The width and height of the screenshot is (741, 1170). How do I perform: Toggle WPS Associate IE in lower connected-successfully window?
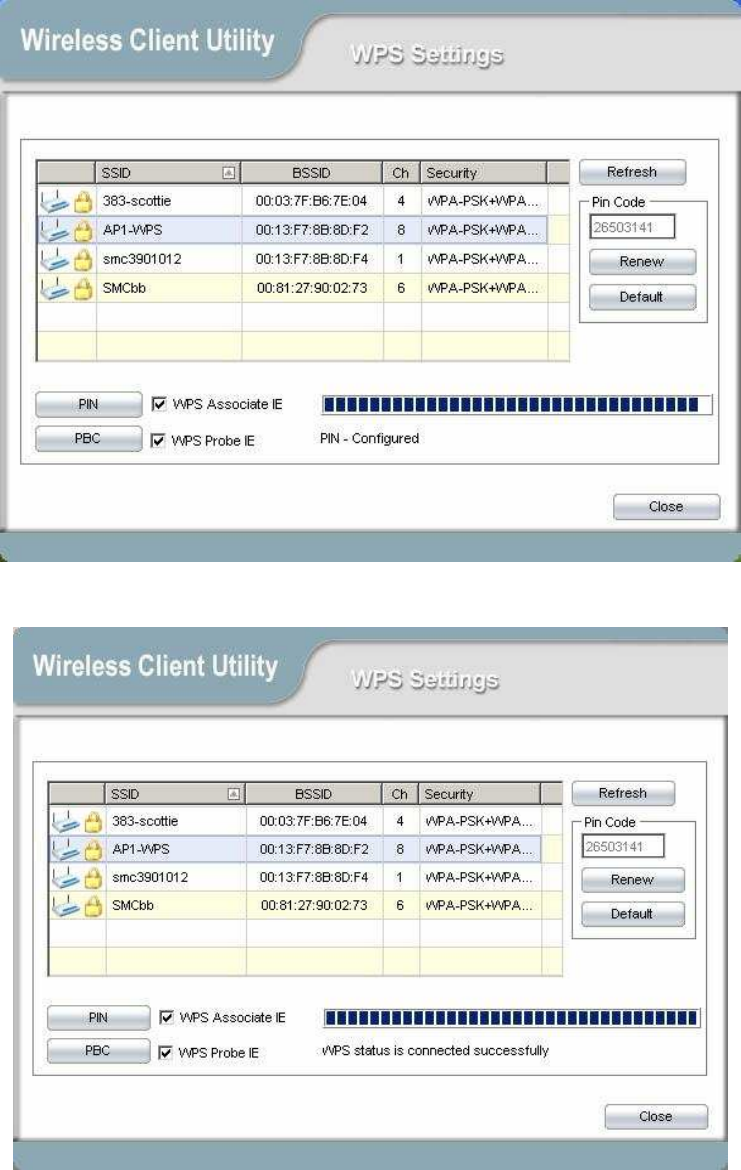tap(166, 1017)
